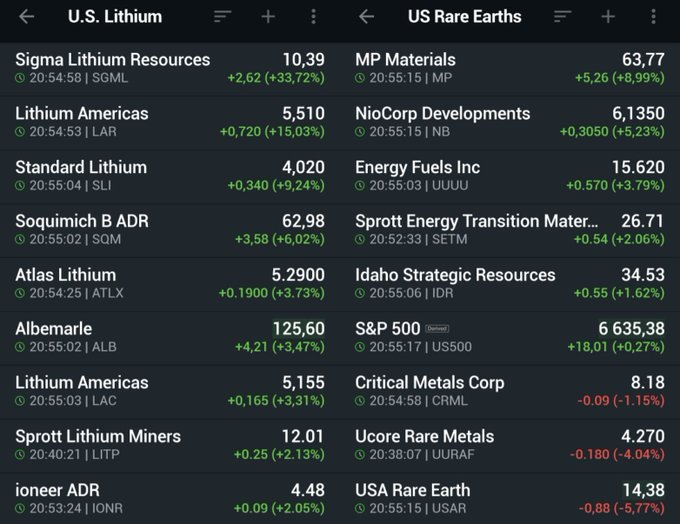The width and height of the screenshot is (680, 524).
Task: Tap the +0,3050 (+5,23%) change value
Action: (612, 131)
